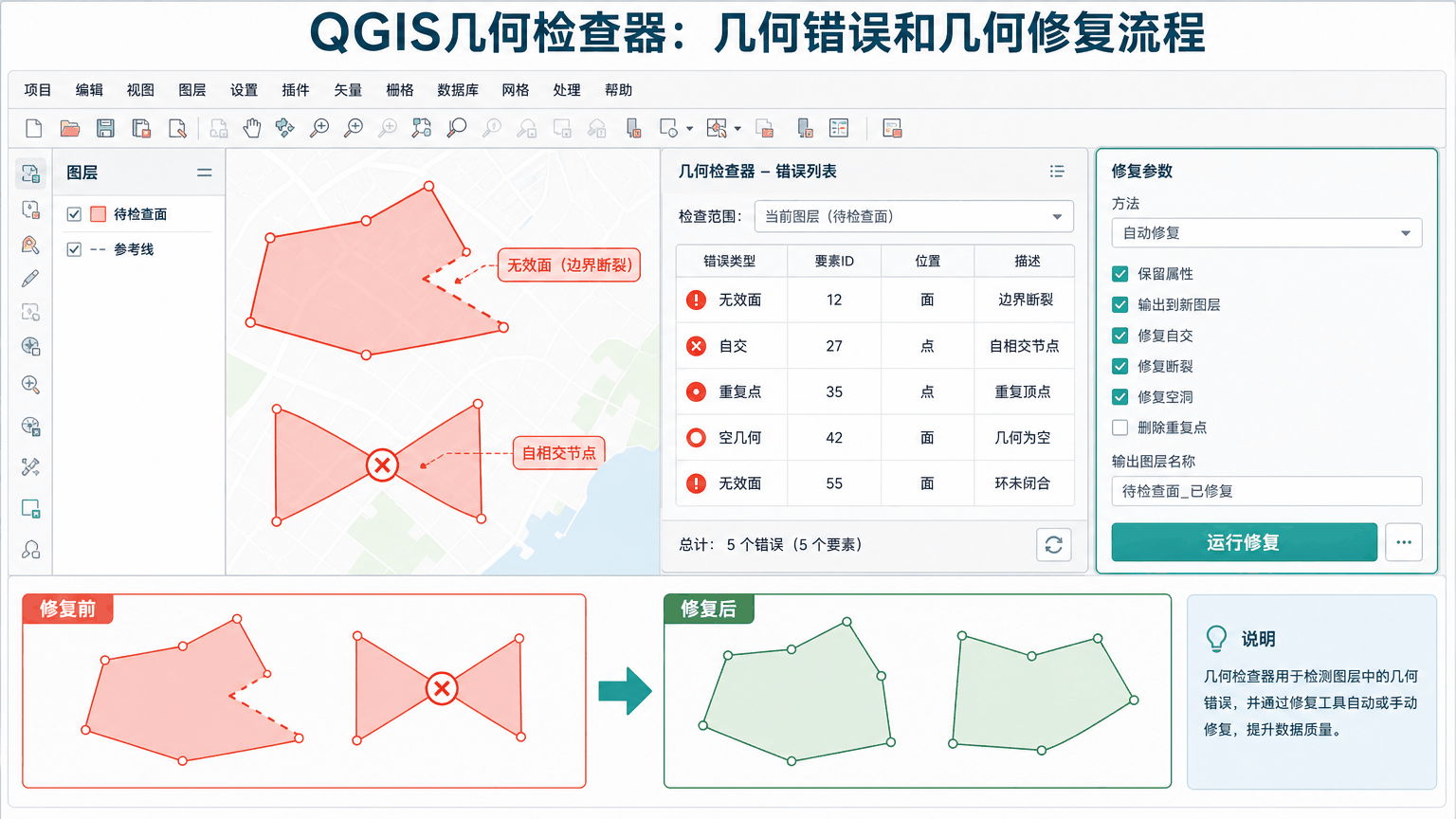The width and height of the screenshot is (1456, 819).
Task: Open the 帮助 menu
Action: click(618, 90)
